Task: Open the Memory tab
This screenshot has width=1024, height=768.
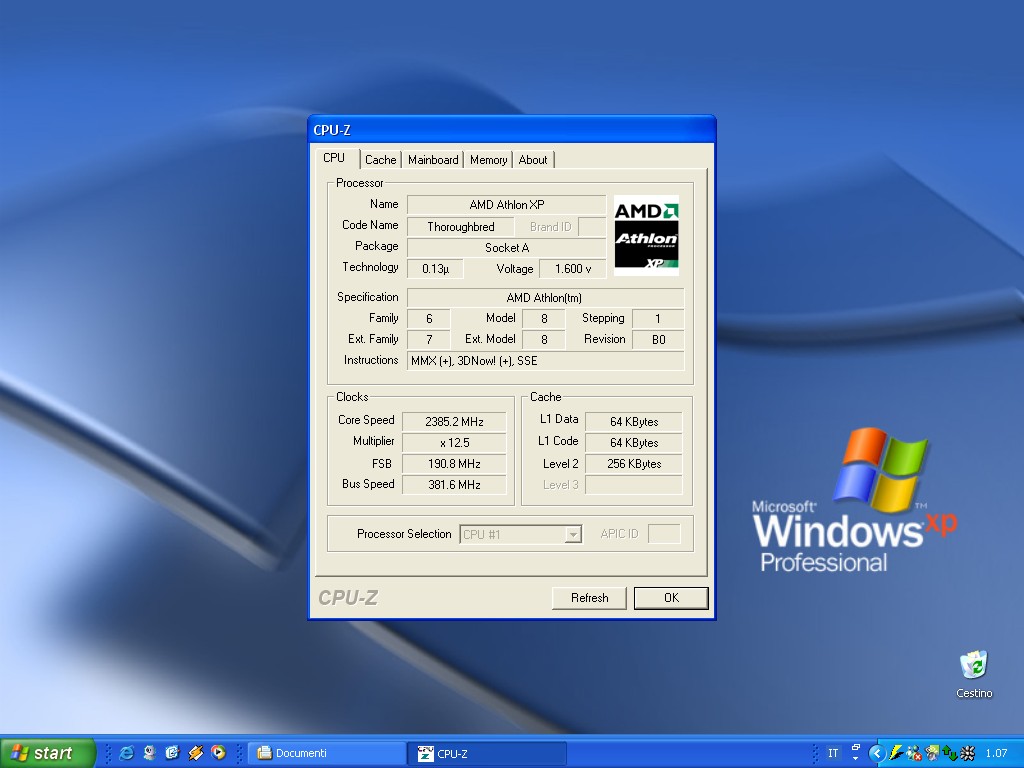Action: point(488,160)
